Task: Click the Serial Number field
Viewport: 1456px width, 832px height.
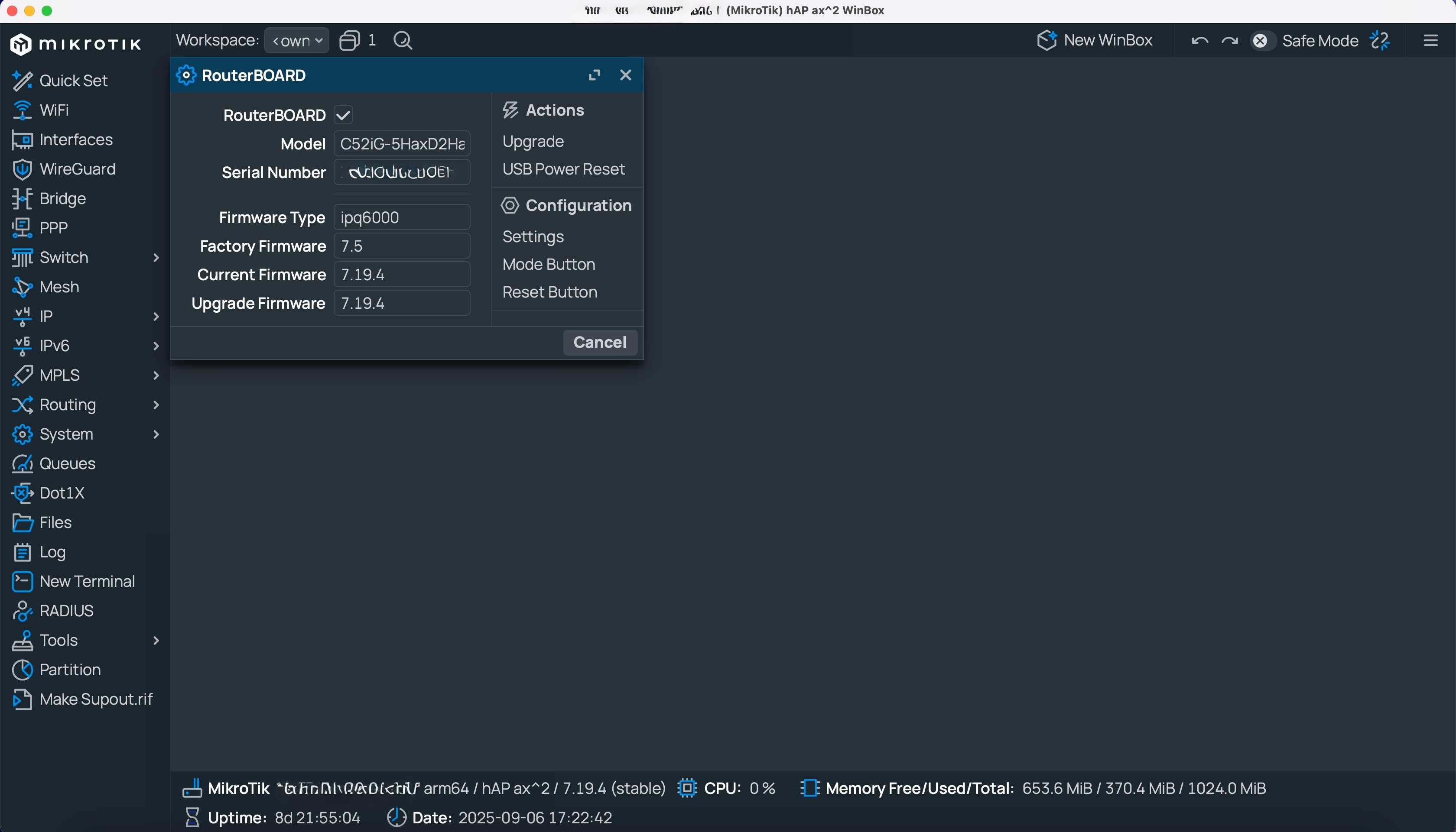Action: 403,172
